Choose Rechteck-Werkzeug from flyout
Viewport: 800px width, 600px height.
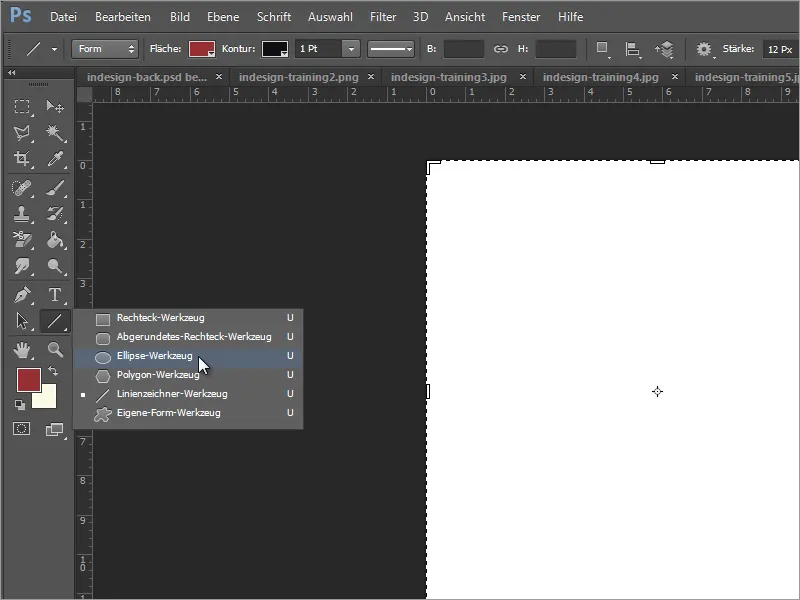tap(188, 318)
